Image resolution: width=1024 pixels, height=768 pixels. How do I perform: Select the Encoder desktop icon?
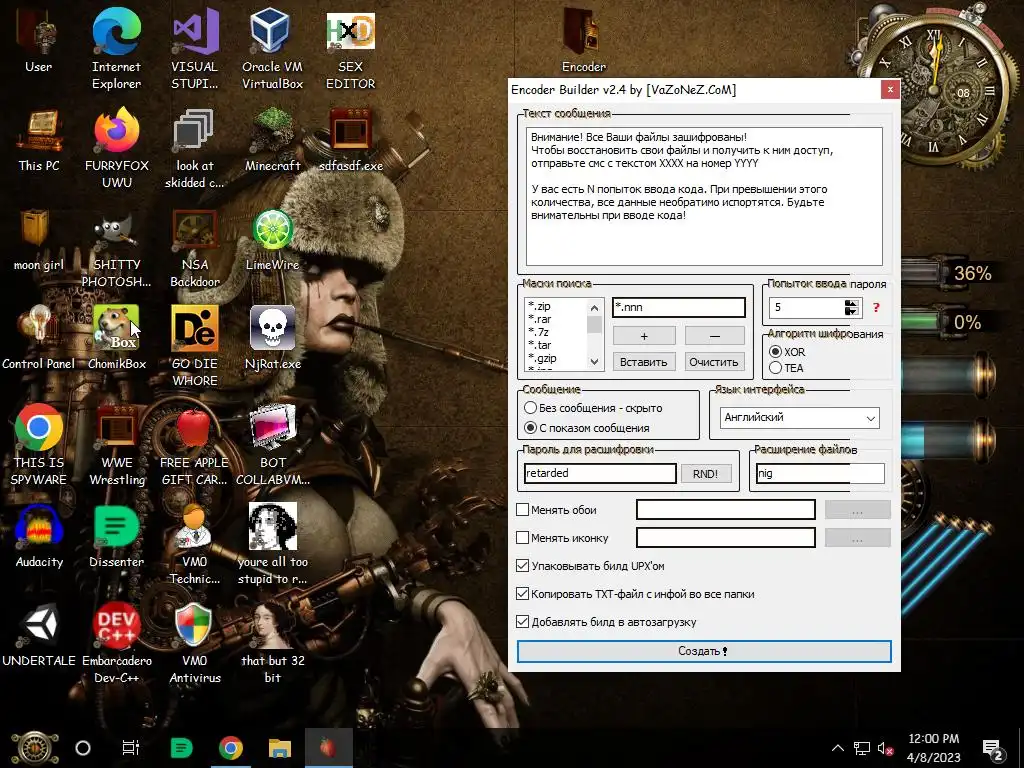click(583, 40)
